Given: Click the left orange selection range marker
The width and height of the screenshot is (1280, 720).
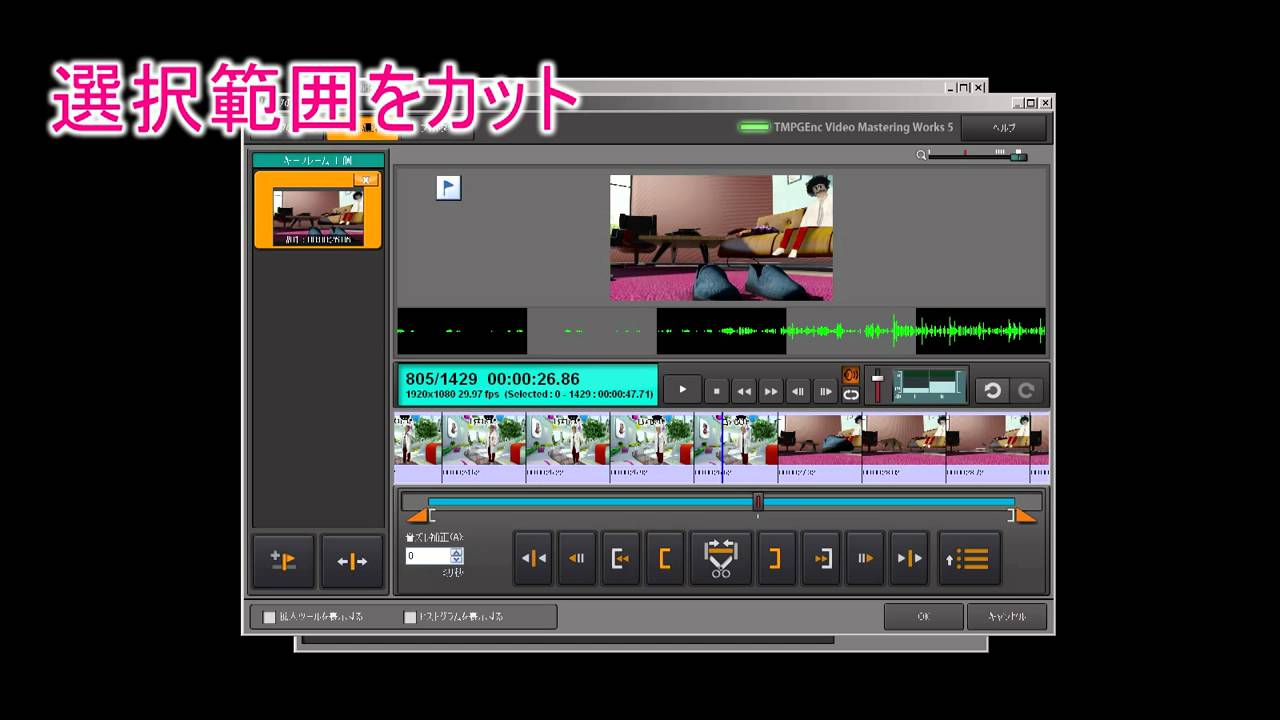Looking at the screenshot, I should [418, 515].
